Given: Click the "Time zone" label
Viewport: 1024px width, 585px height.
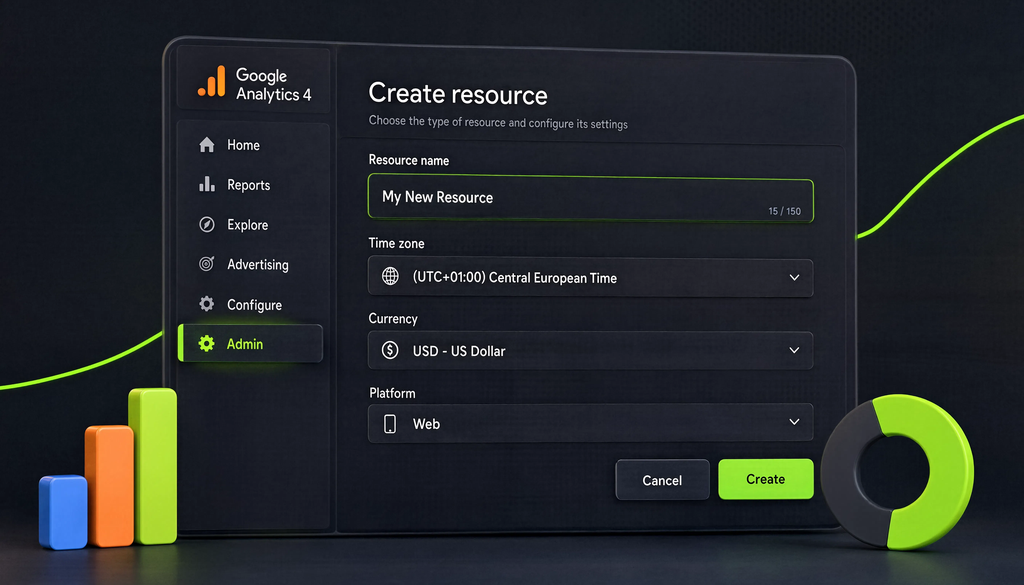Looking at the screenshot, I should [x=396, y=243].
